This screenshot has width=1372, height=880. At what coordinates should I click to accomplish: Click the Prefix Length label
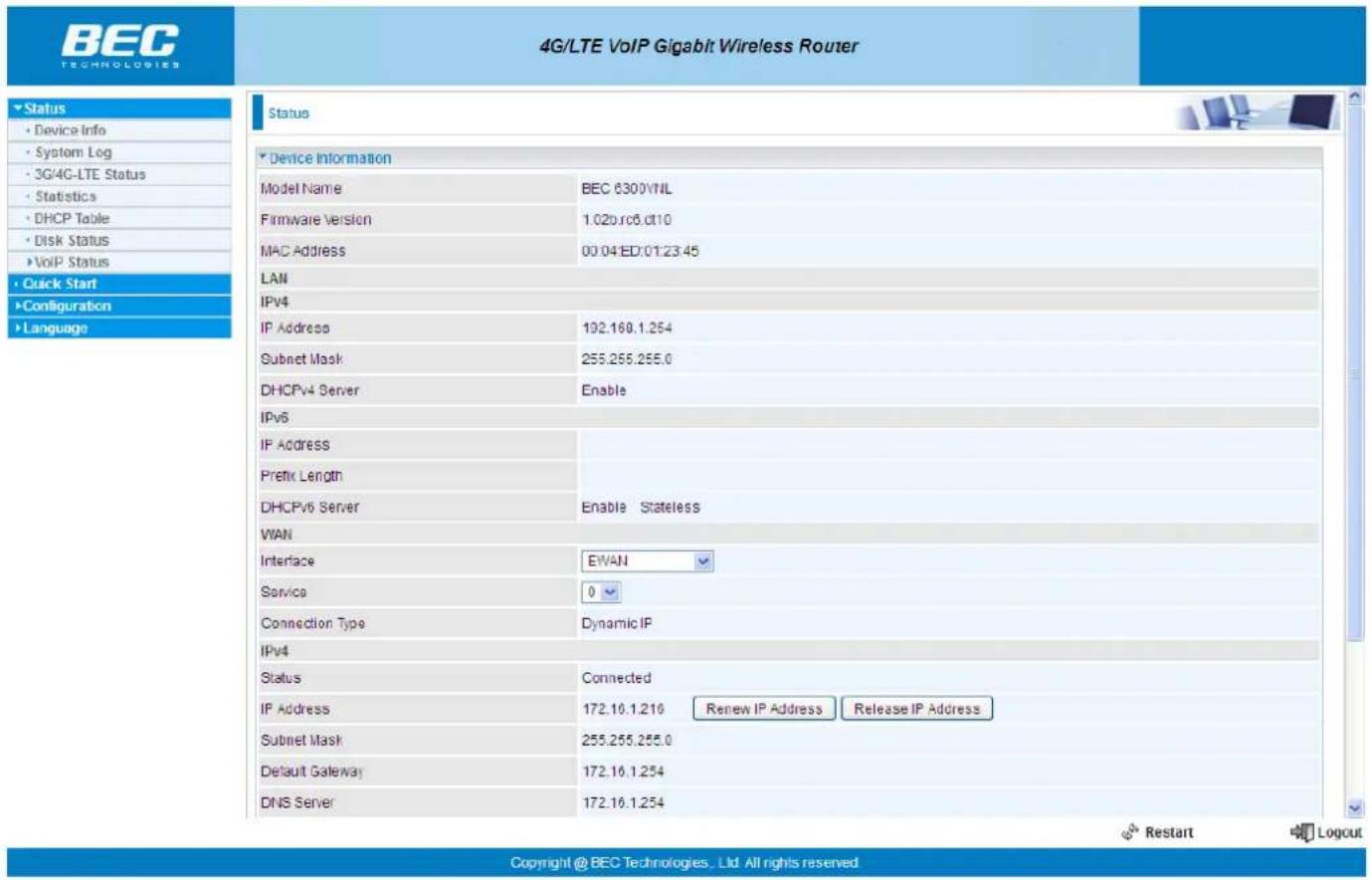click(x=301, y=476)
